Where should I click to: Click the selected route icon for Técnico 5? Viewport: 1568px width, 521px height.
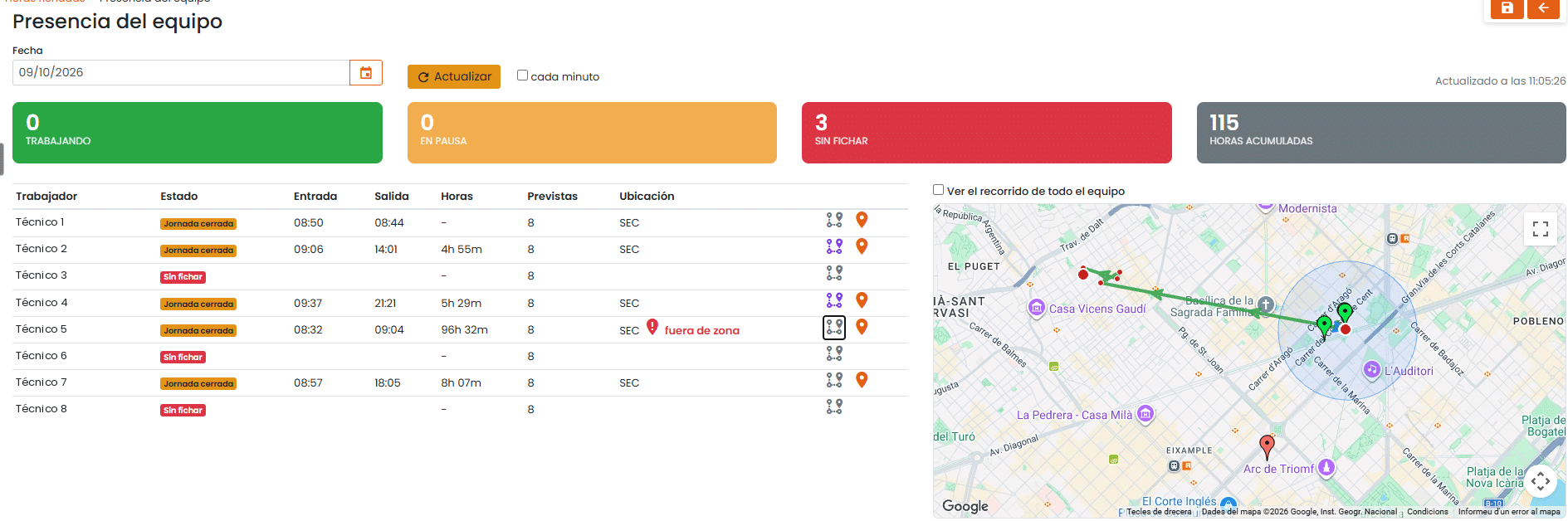[834, 328]
